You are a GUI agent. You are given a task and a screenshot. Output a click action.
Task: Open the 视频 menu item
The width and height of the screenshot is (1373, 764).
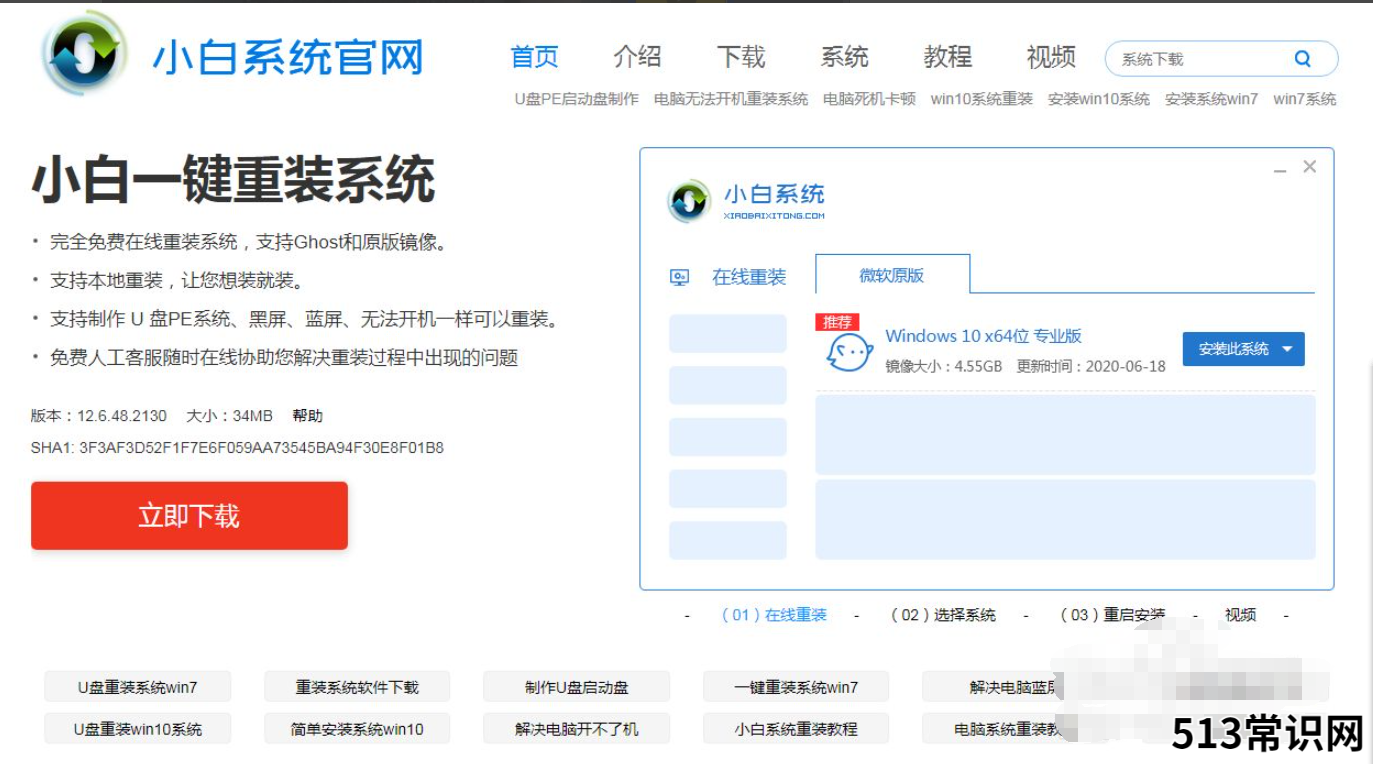pyautogui.click(x=1051, y=57)
